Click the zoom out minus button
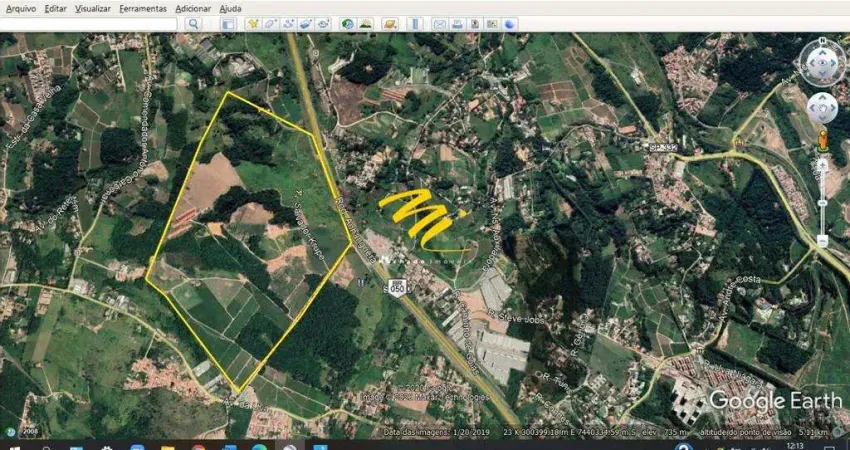 point(823,241)
